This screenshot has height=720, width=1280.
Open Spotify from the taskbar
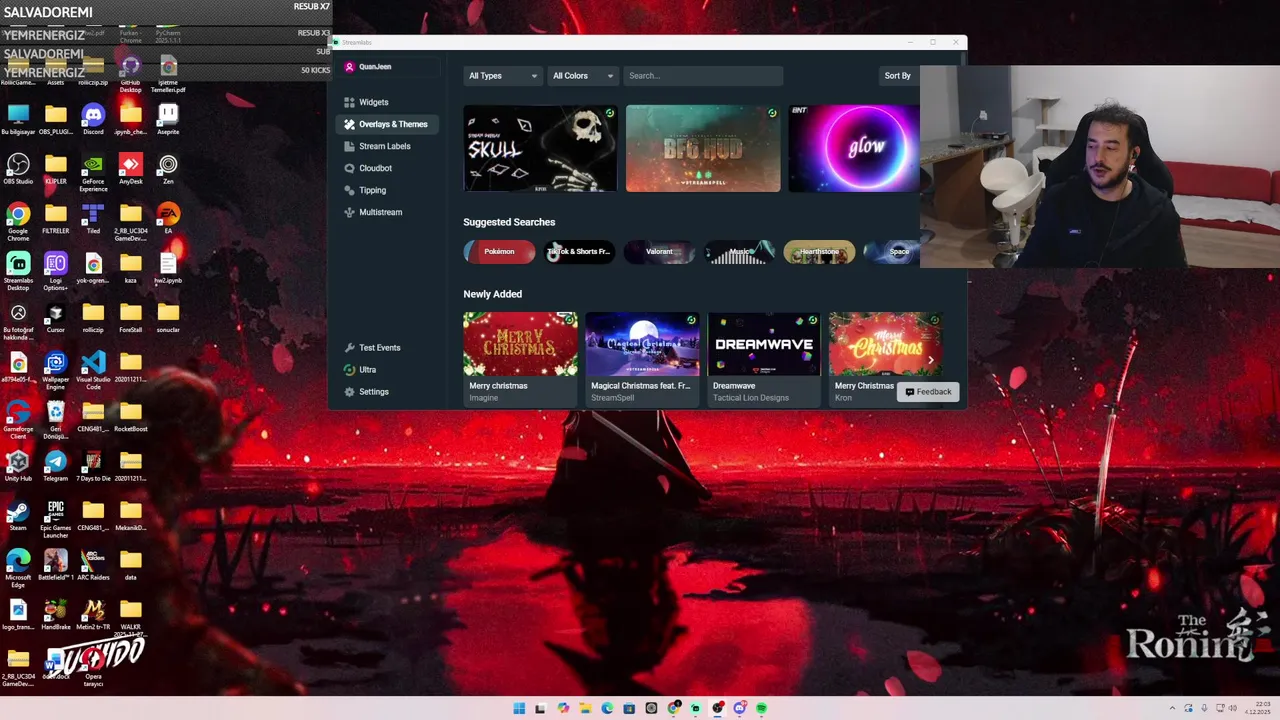(x=761, y=708)
